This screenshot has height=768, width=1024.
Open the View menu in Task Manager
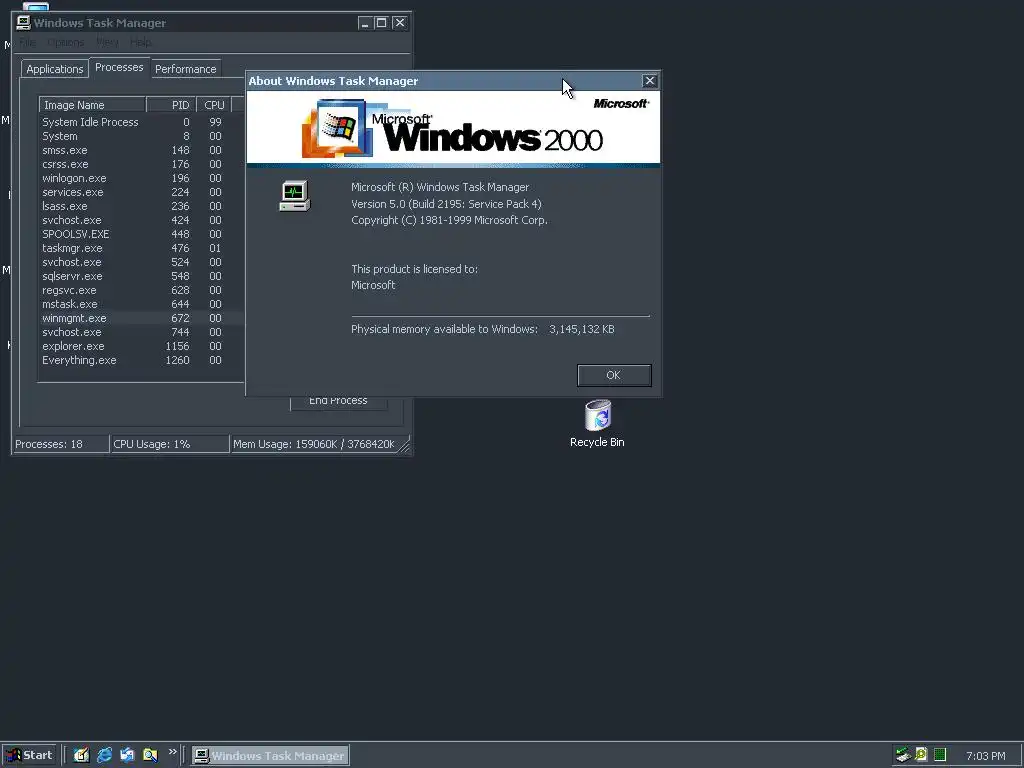(x=107, y=42)
